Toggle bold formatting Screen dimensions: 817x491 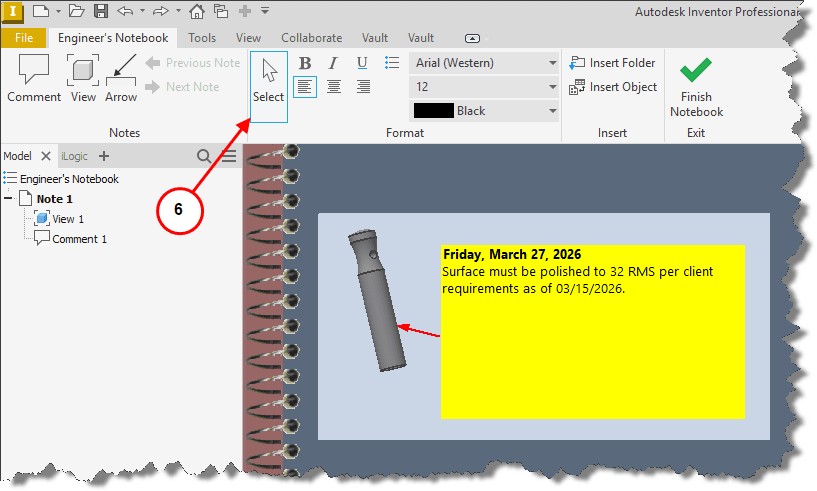tap(305, 63)
